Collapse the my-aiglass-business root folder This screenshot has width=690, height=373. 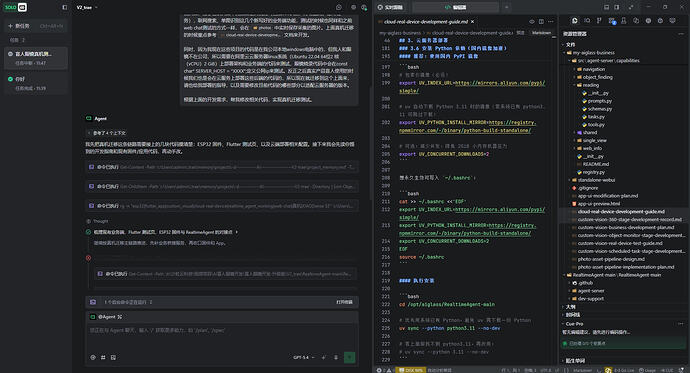pyautogui.click(x=590, y=53)
